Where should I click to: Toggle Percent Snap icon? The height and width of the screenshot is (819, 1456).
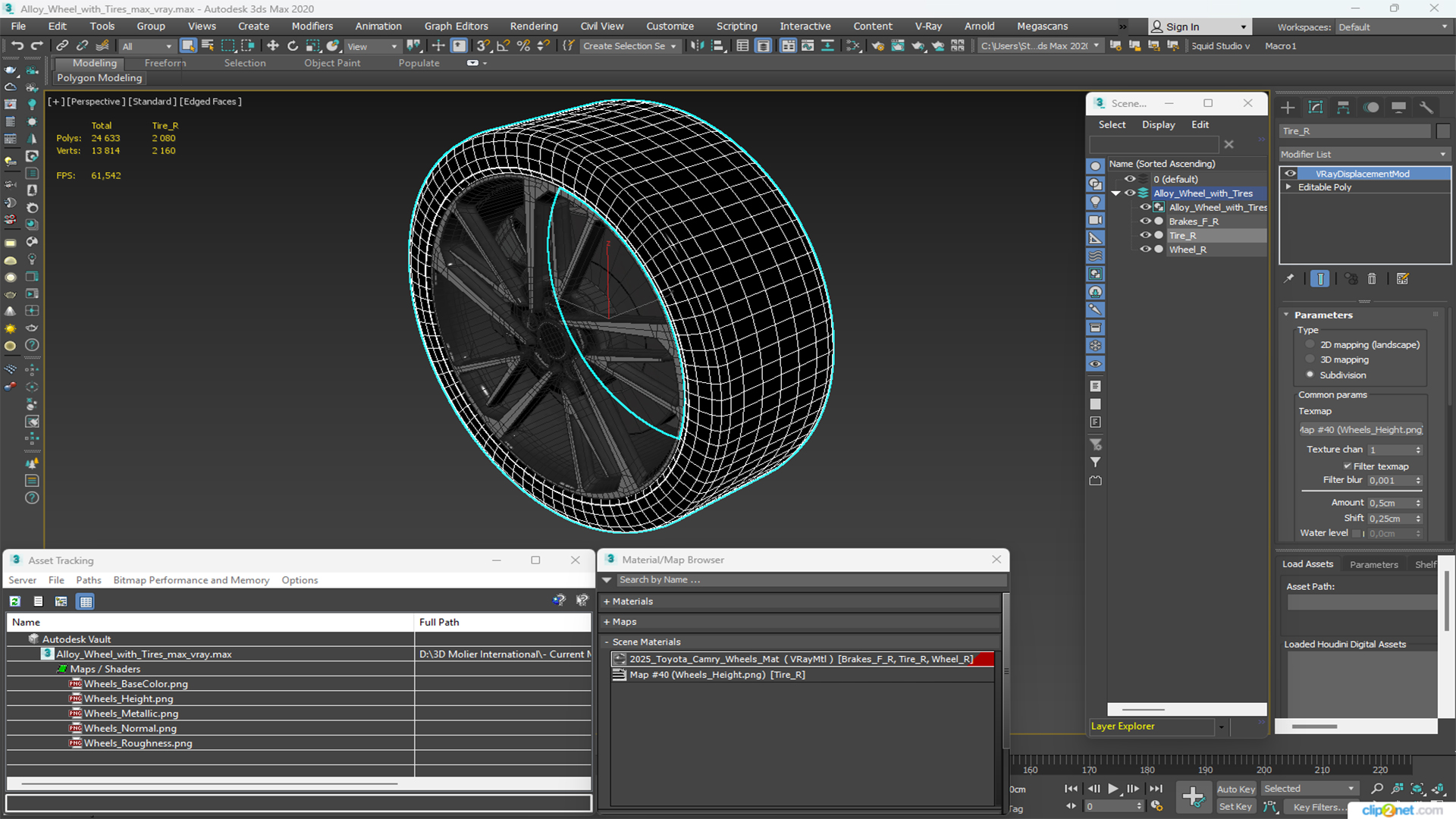tap(523, 46)
